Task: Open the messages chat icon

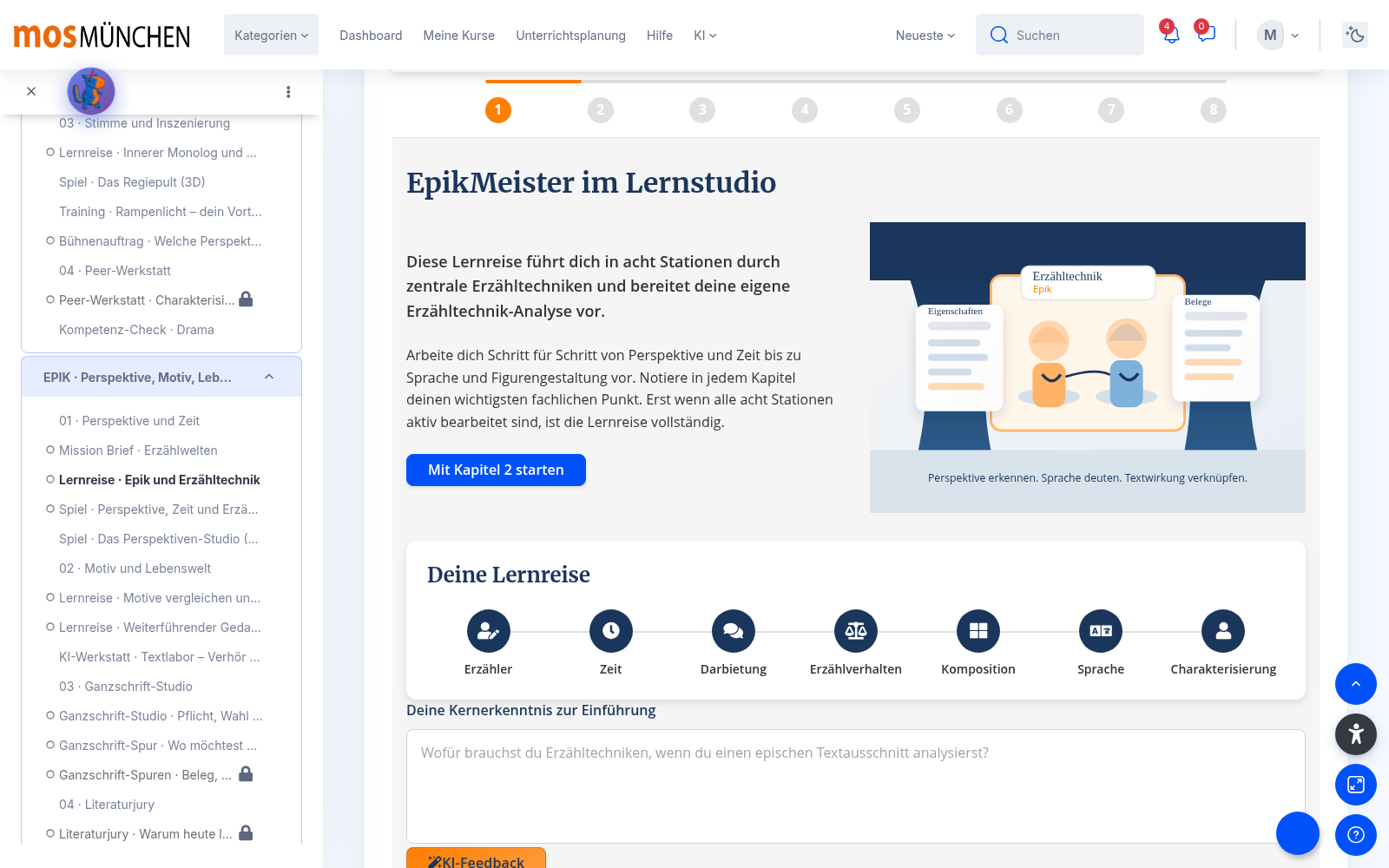Action: click(x=1206, y=35)
